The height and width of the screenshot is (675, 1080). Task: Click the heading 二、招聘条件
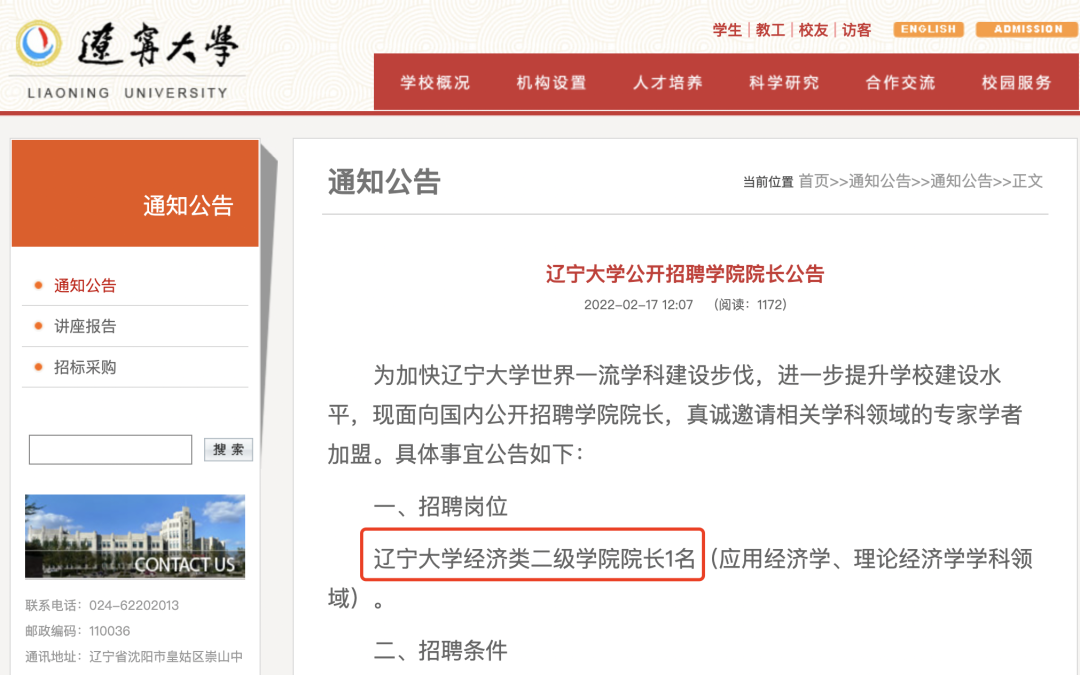(441, 650)
